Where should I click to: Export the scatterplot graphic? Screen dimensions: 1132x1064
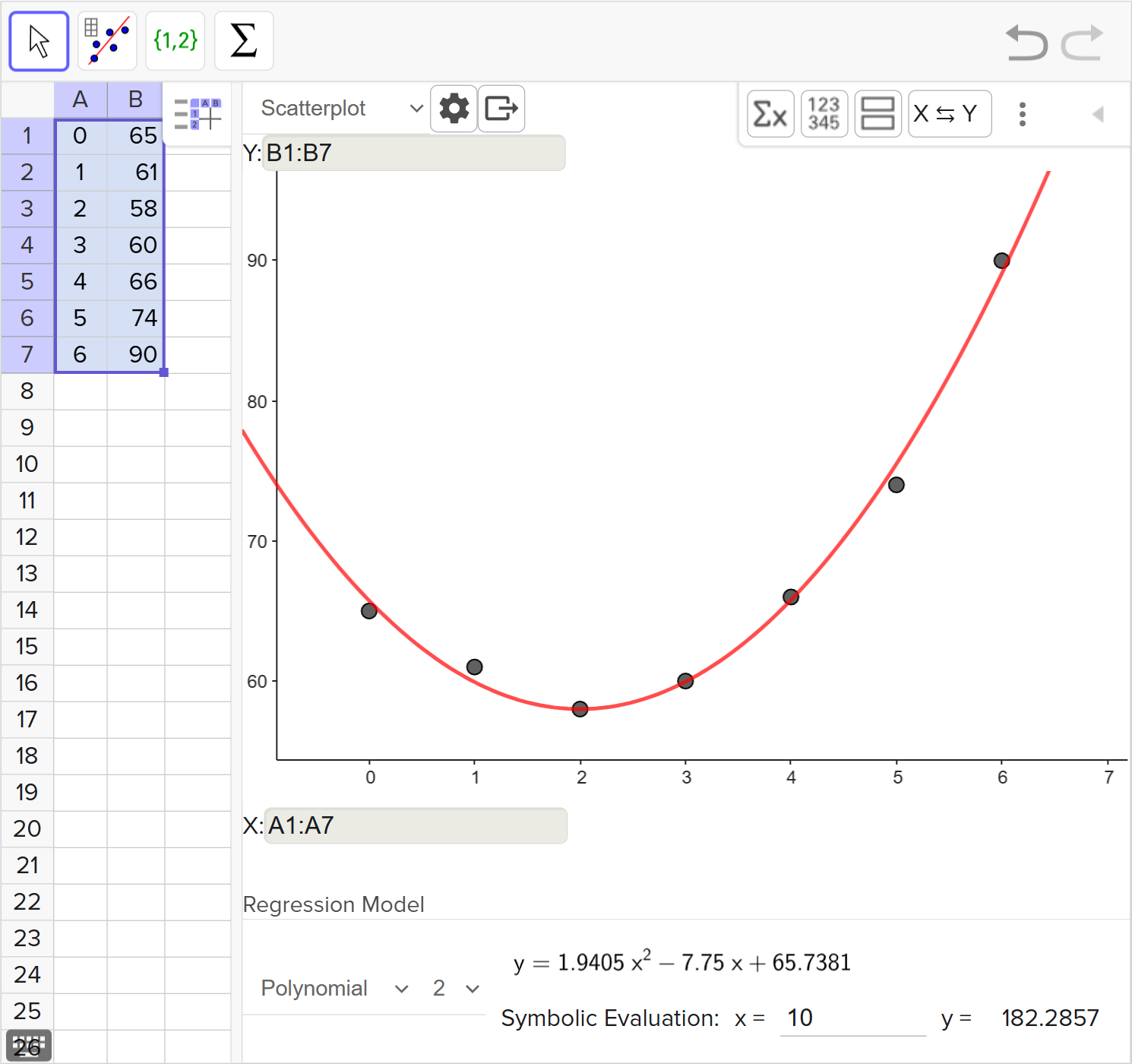pos(501,109)
